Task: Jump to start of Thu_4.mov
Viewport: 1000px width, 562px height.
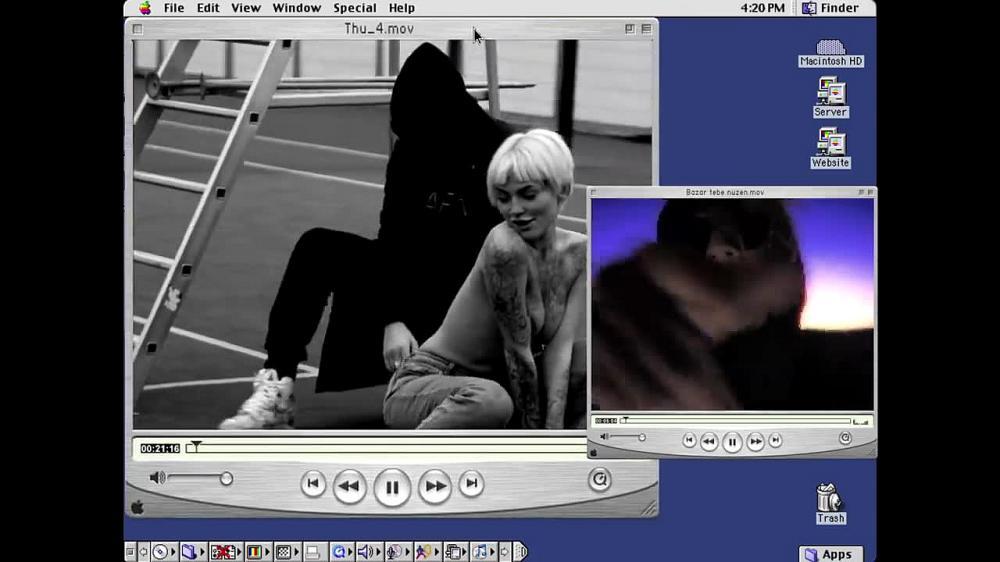Action: pyautogui.click(x=313, y=484)
